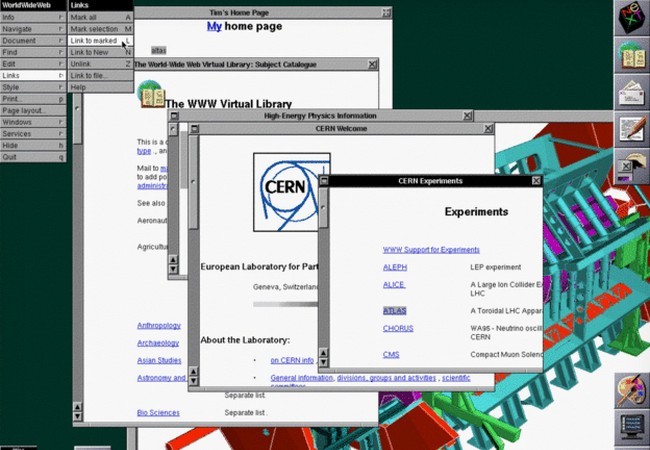Choose Link to New in the Links menu
Screen dimensions: 650x450
click(100, 52)
